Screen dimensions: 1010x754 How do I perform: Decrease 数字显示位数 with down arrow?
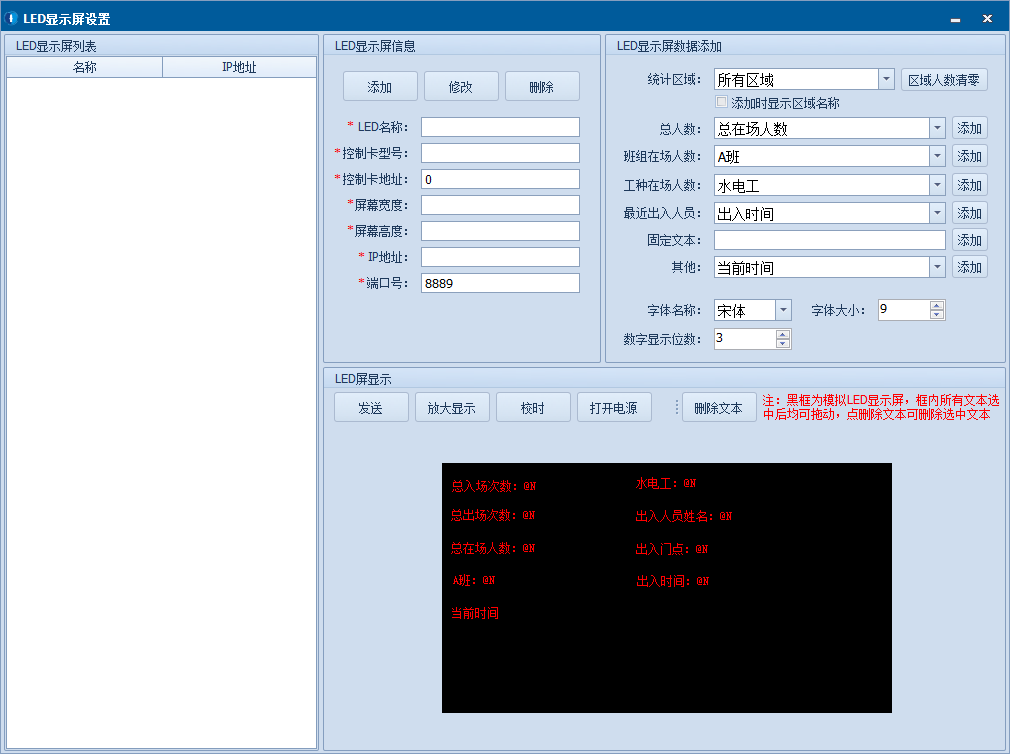tap(783, 344)
